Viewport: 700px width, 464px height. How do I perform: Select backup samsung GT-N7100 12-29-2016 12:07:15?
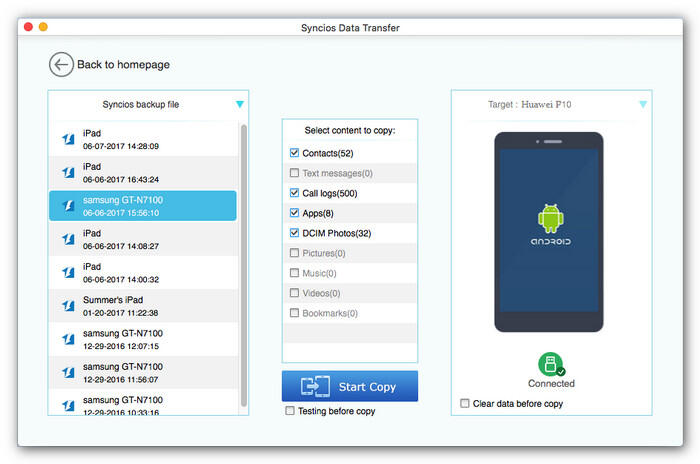(143, 339)
